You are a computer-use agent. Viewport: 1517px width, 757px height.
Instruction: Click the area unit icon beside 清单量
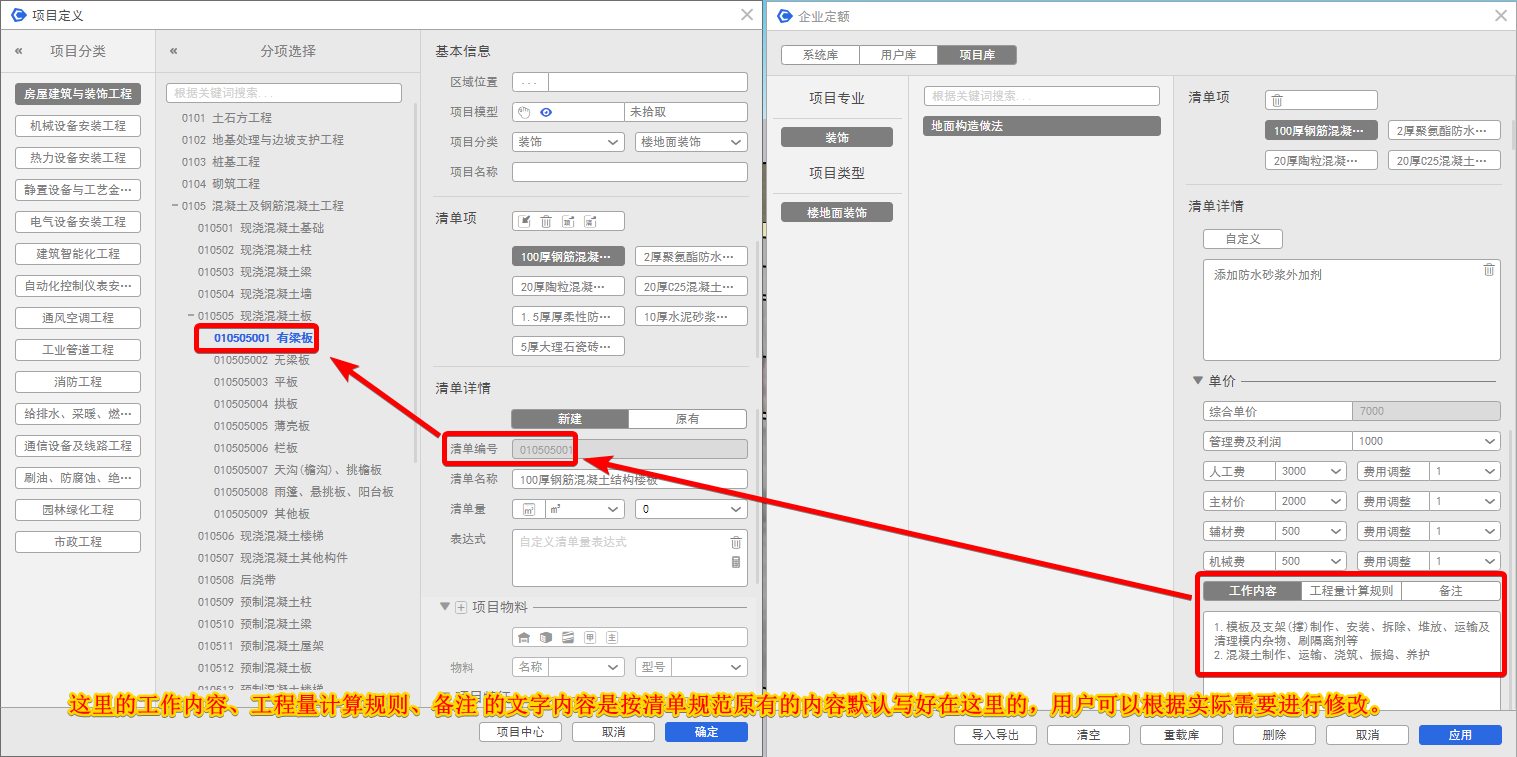click(x=529, y=509)
